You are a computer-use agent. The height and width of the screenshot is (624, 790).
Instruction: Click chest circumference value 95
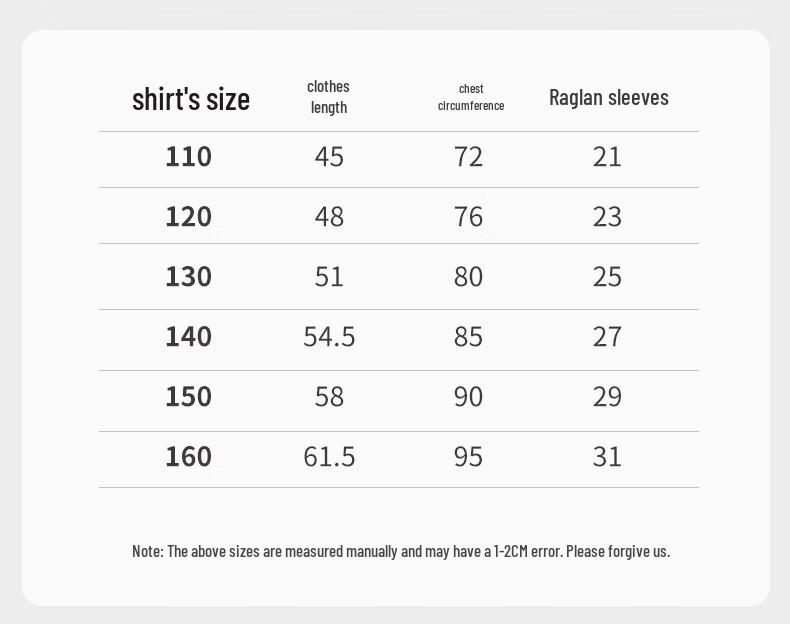(468, 456)
